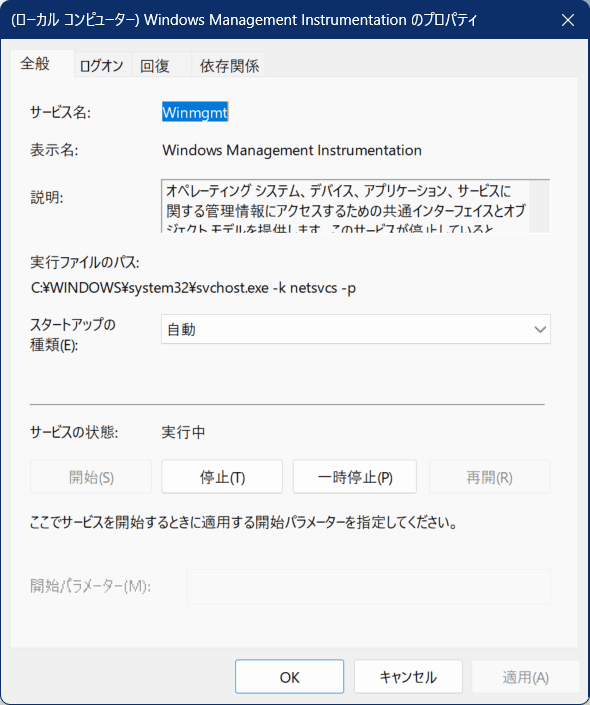590x705 pixels.
Task: Click the 説明 label
Action: click(47, 197)
